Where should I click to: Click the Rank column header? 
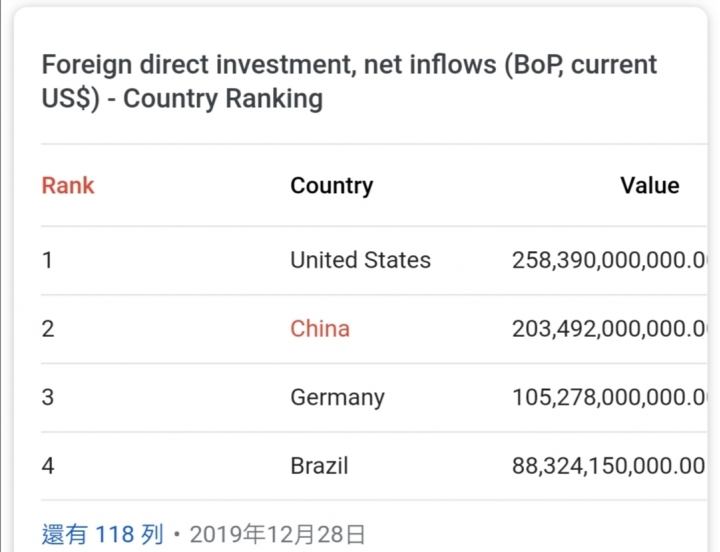point(68,186)
